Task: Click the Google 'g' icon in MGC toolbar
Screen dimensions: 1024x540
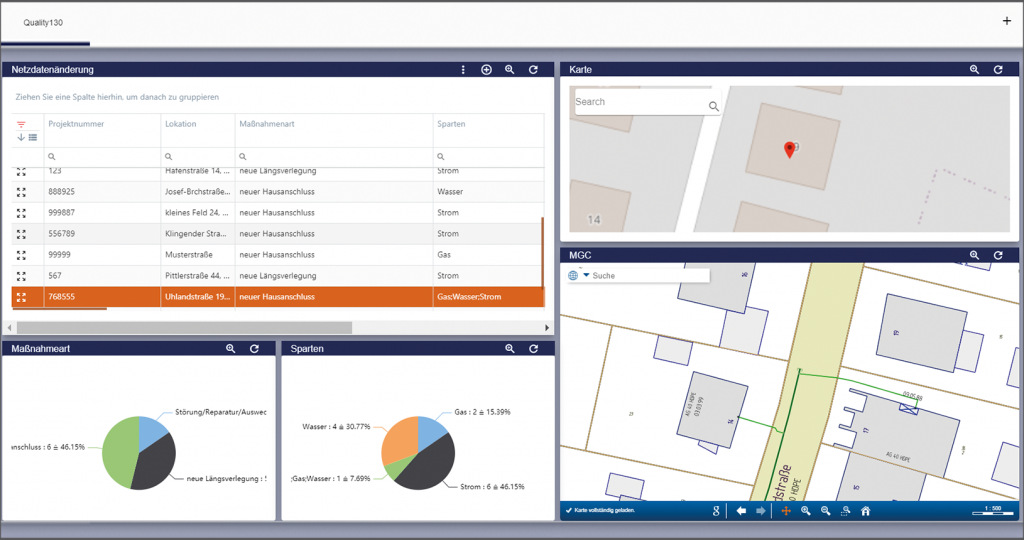Action: click(717, 511)
